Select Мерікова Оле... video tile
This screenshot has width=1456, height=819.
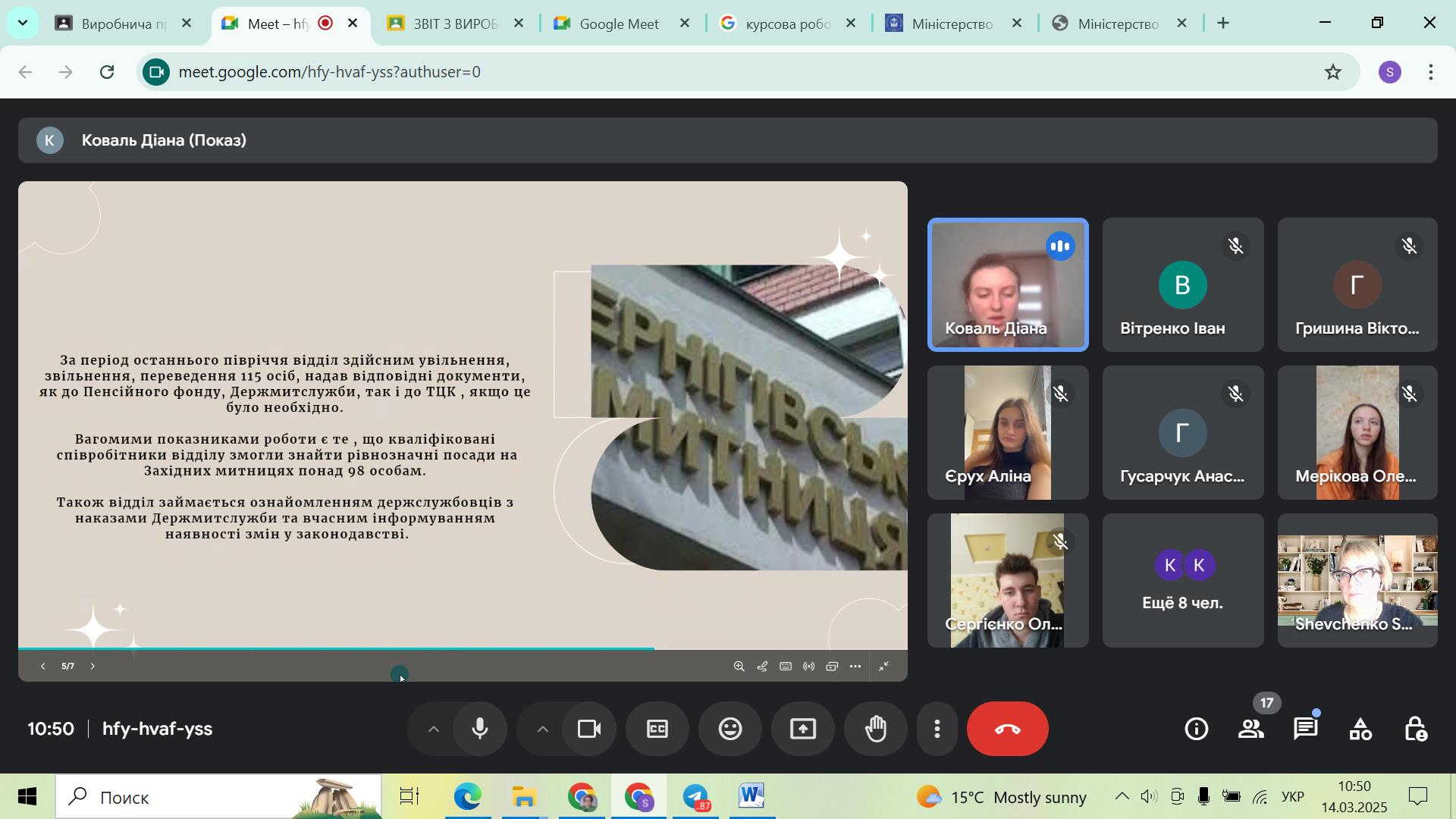click(x=1357, y=432)
